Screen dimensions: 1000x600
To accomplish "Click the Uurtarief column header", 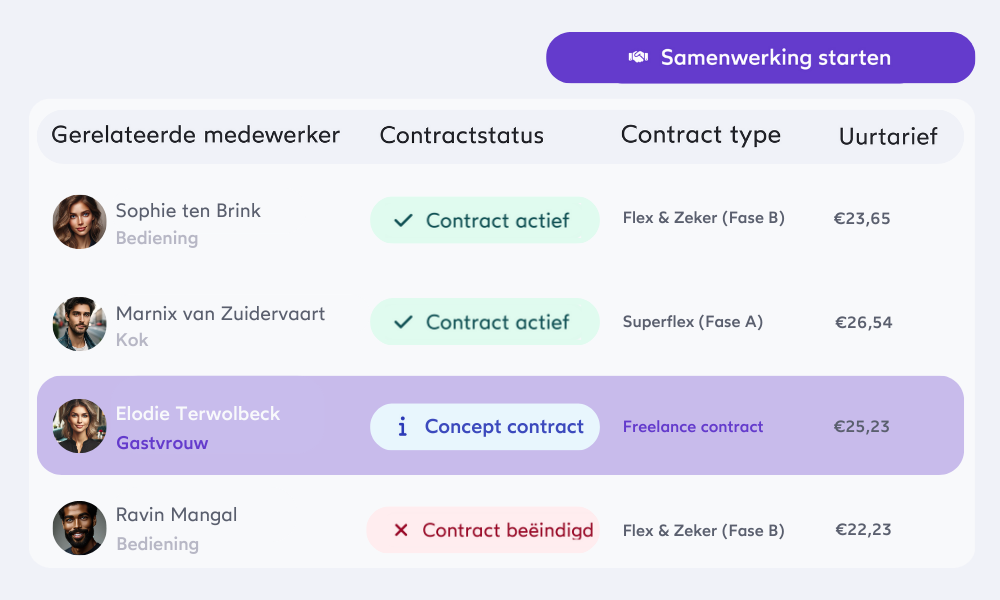I will (888, 136).
